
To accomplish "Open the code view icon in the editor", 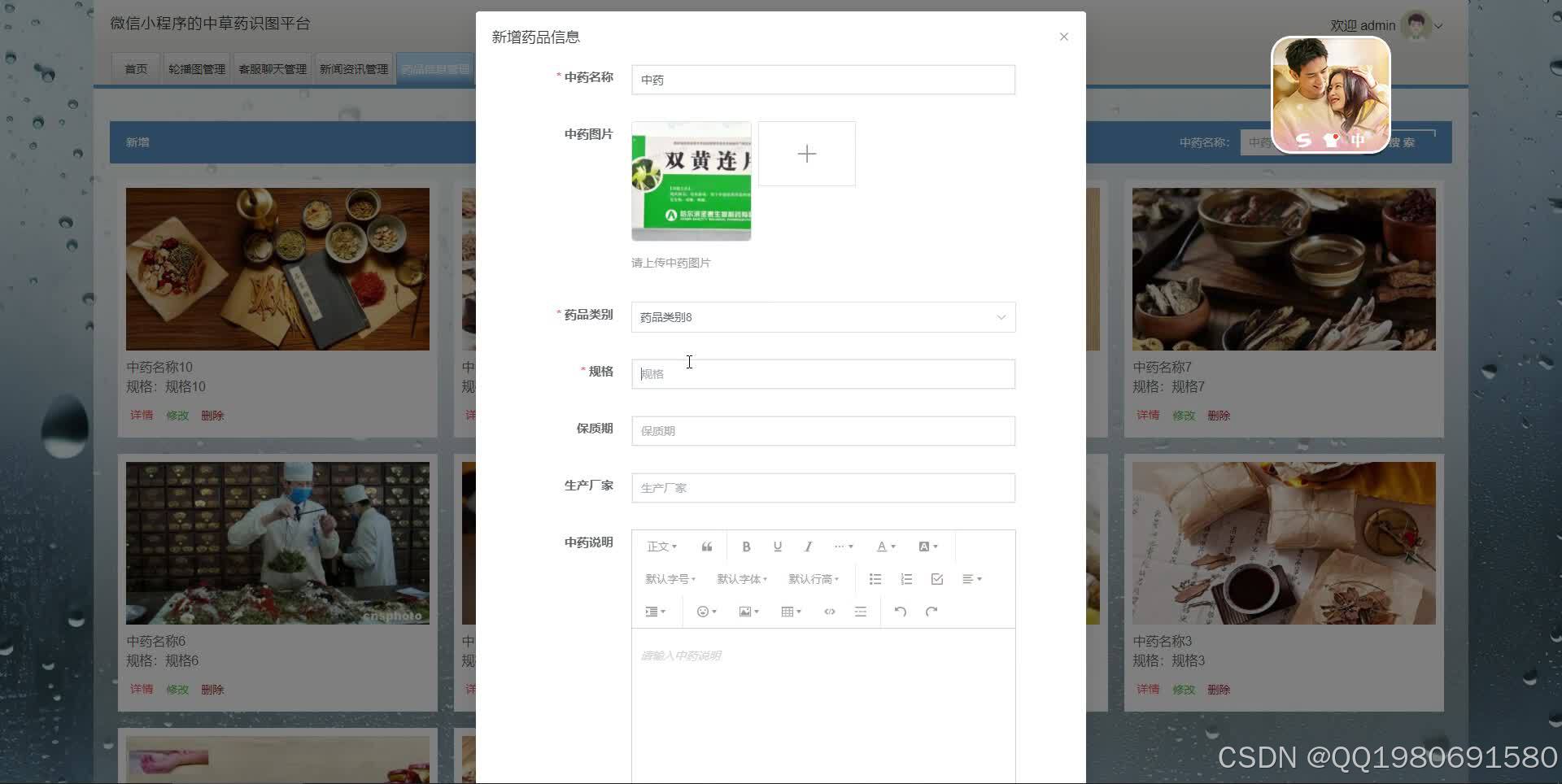I will click(x=829, y=611).
